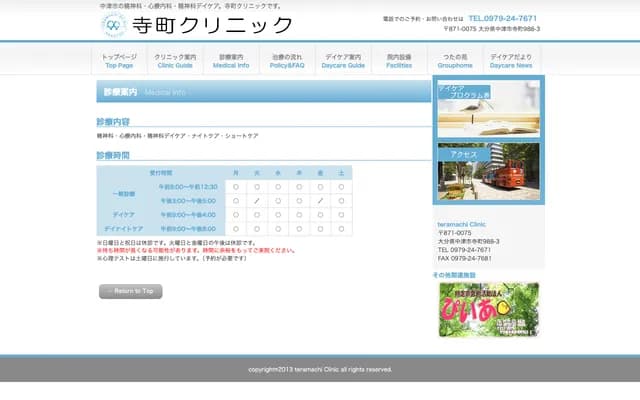640x400 pixels.
Task: Click the Teramachi Clinic logo emblem
Action: point(114,25)
